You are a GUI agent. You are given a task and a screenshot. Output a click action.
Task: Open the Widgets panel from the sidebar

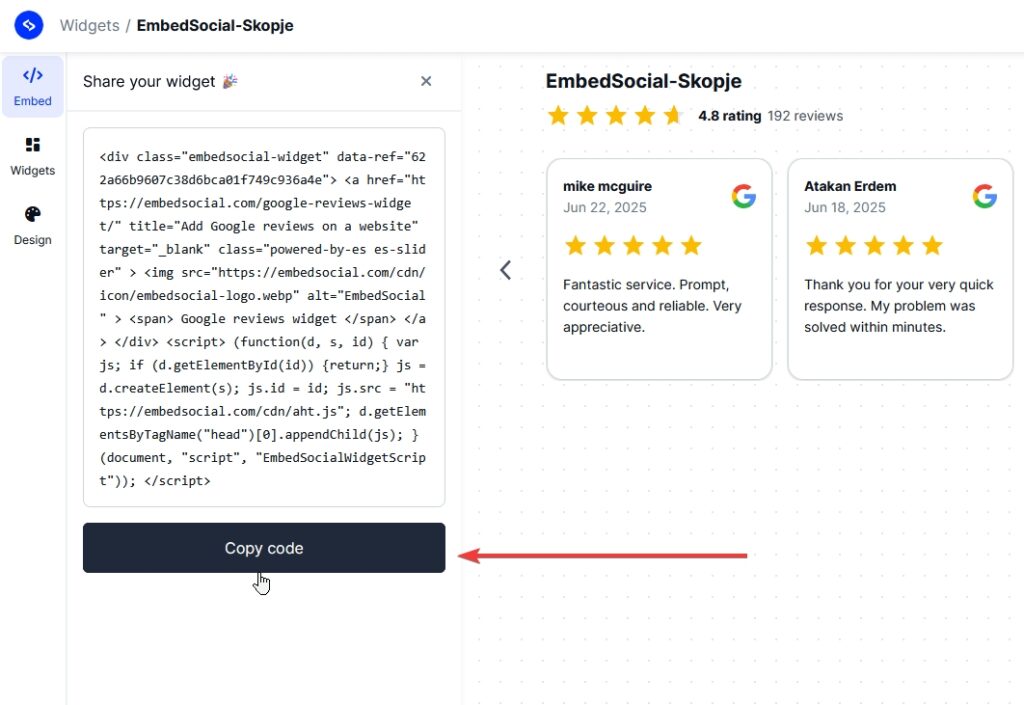[x=33, y=157]
